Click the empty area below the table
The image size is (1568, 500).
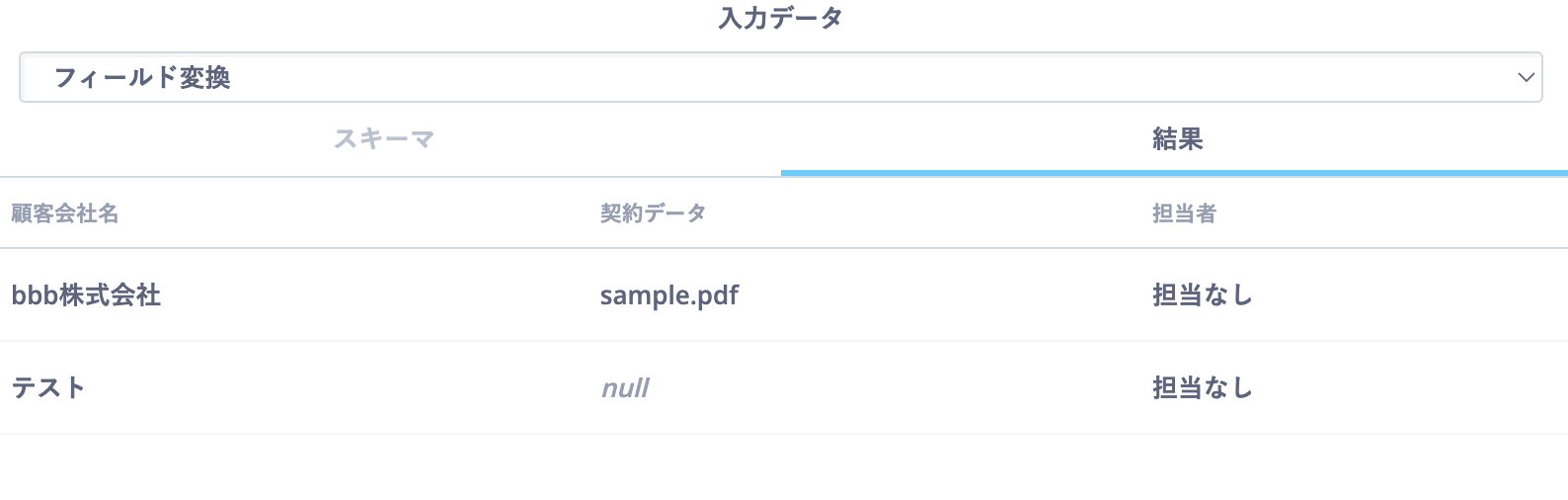pos(784,467)
